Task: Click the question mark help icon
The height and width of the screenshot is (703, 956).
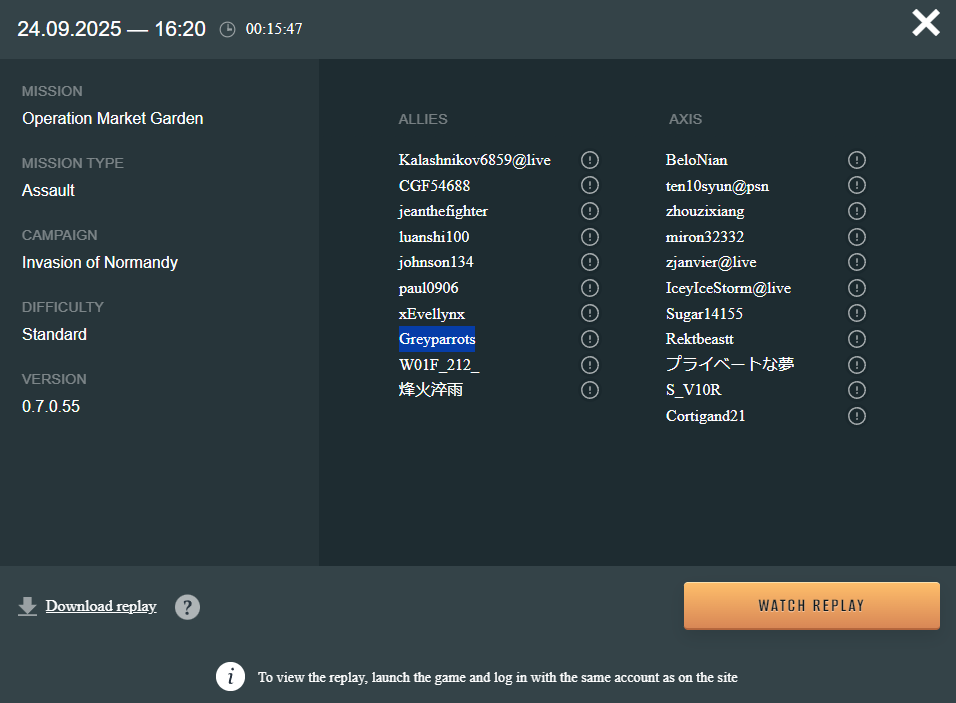Action: (187, 607)
